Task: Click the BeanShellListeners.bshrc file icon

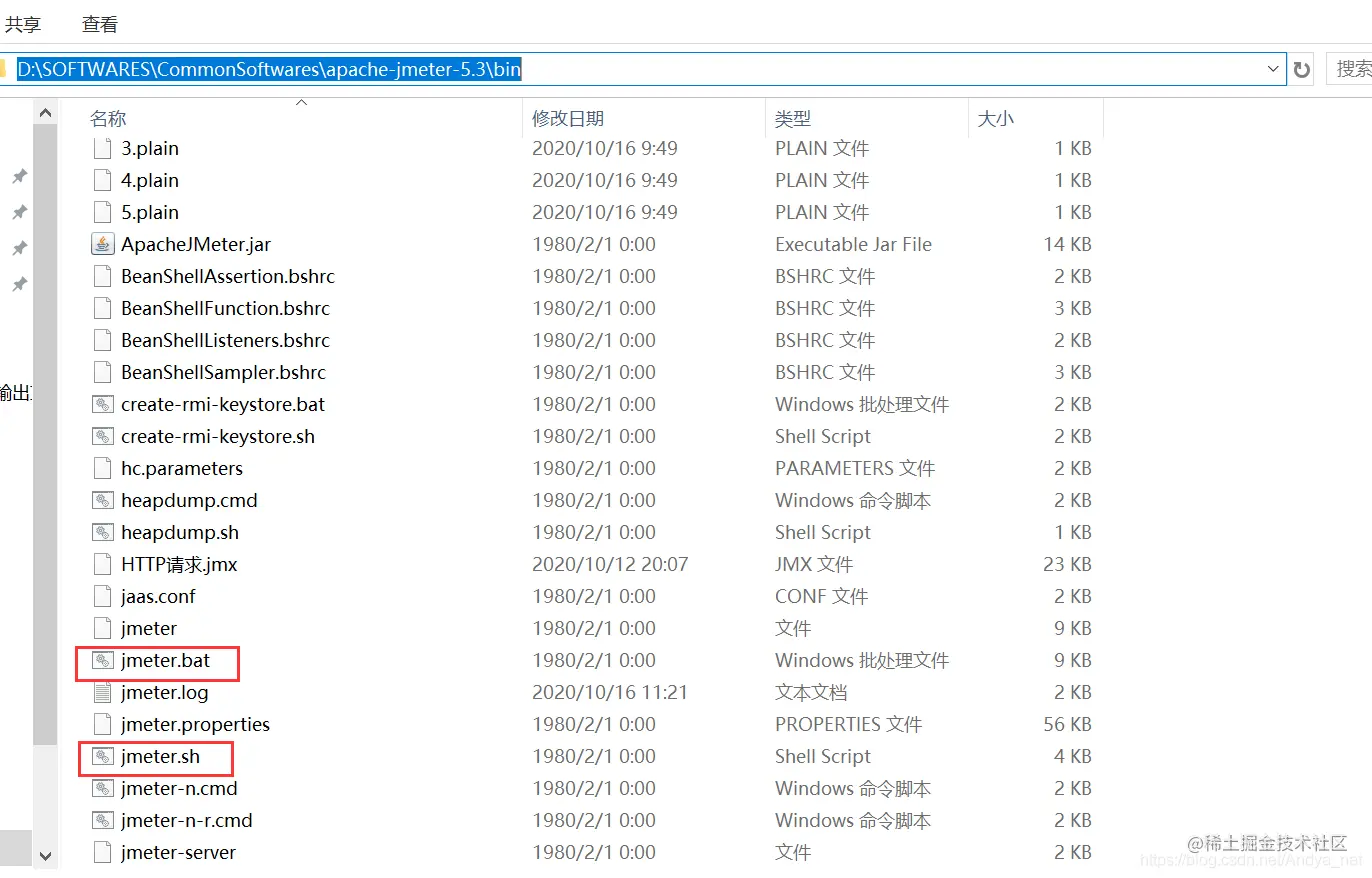Action: coord(101,340)
